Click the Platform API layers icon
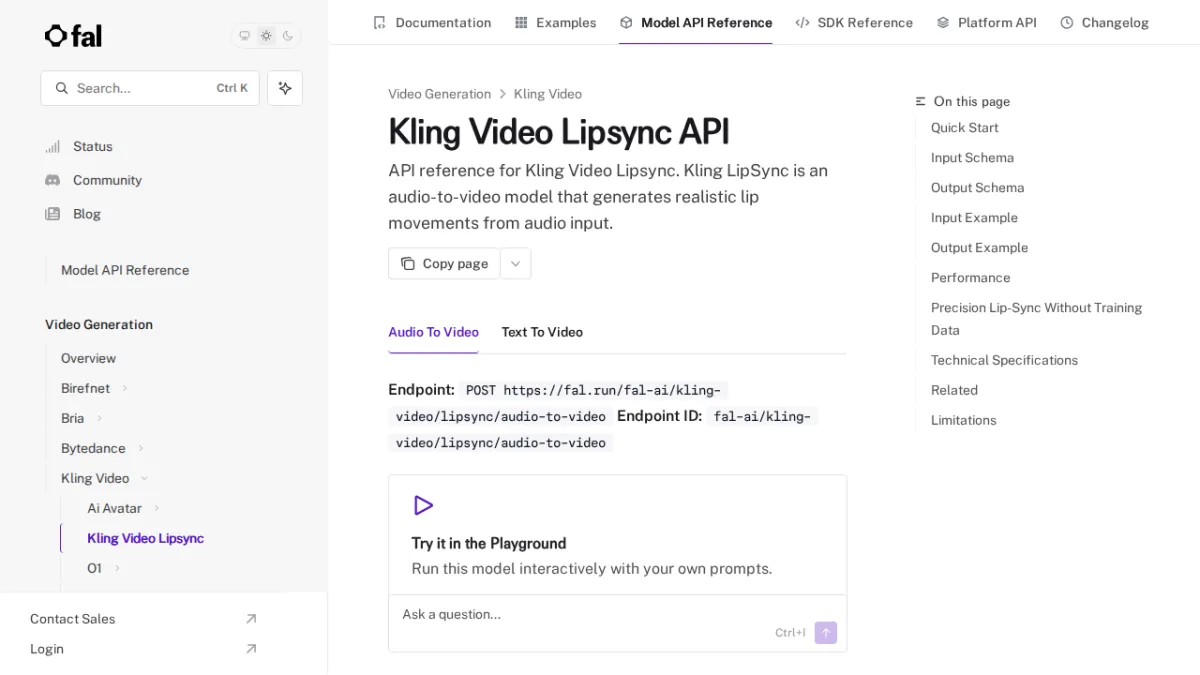Viewport: 1200px width, 675px height. pyautogui.click(x=943, y=22)
